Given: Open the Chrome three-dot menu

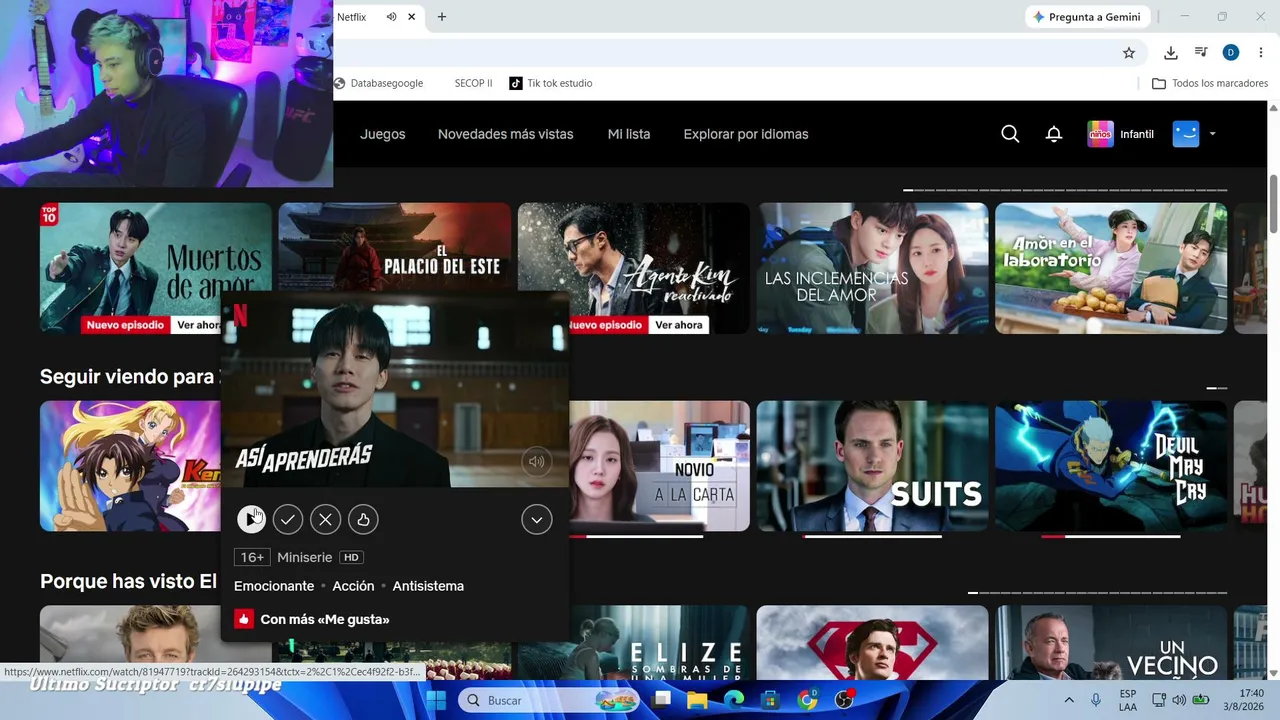Looking at the screenshot, I should coord(1260,53).
